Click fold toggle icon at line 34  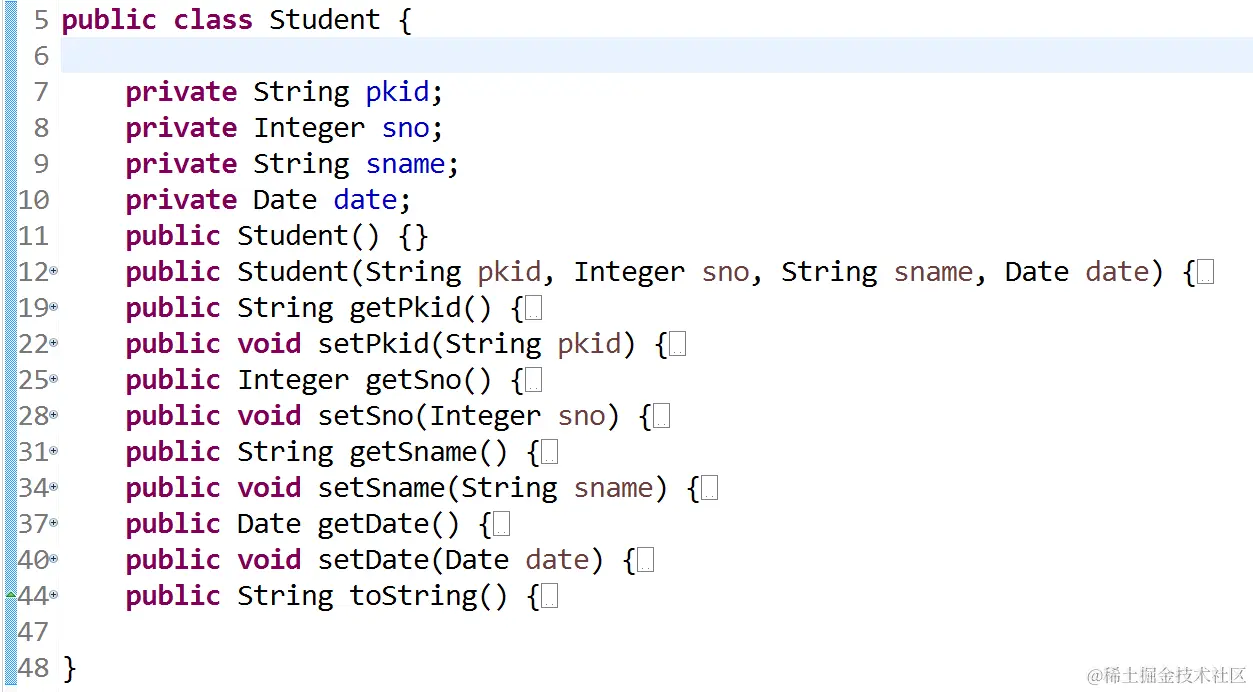point(54,488)
